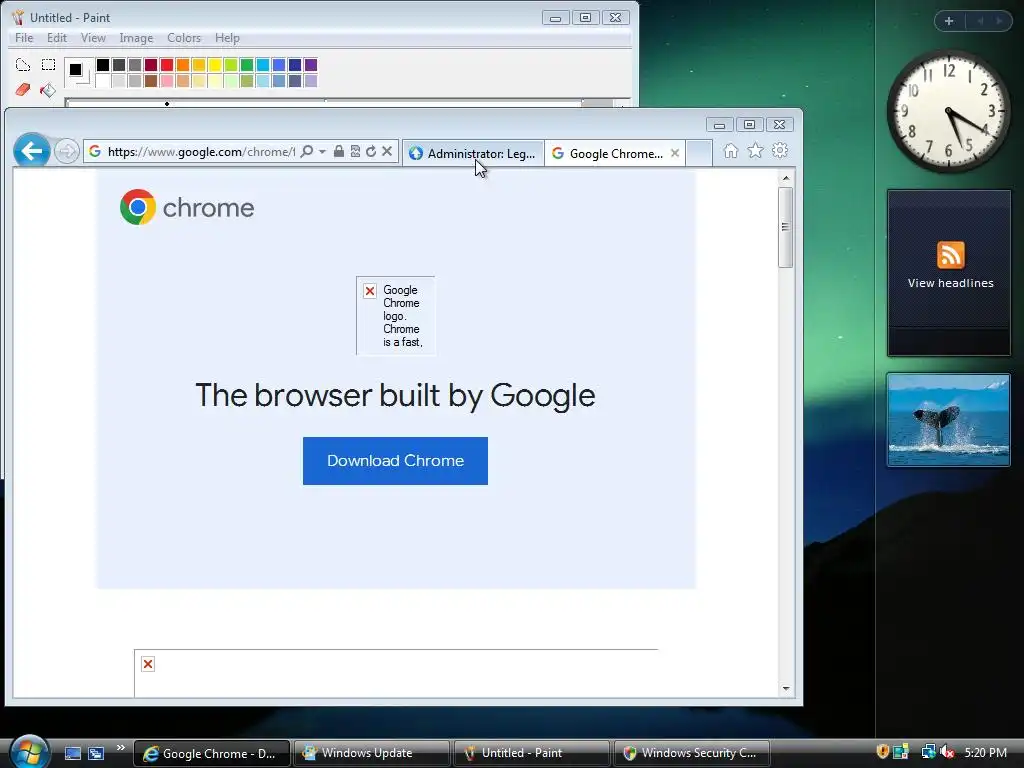The image size is (1024, 768).
Task: Open the Edit menu in Paint
Action: tap(57, 38)
